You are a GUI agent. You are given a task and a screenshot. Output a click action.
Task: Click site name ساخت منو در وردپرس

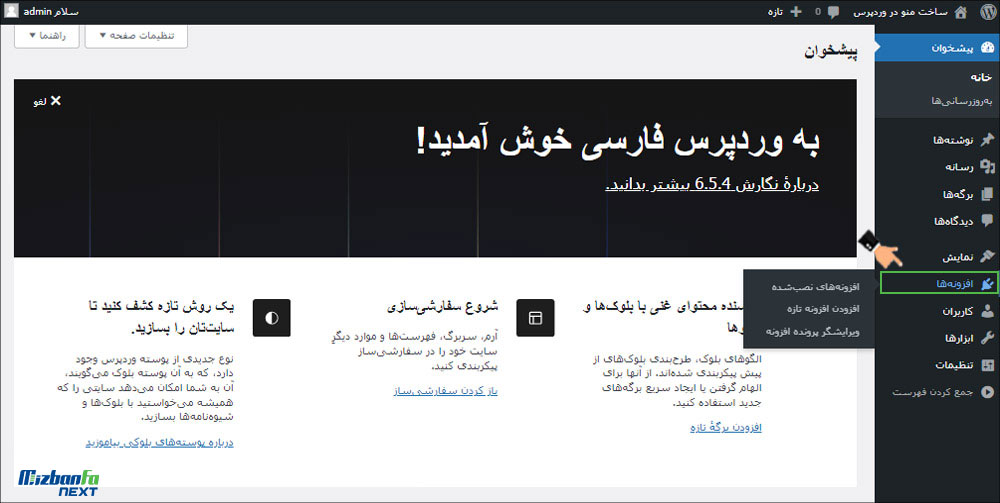coord(901,12)
